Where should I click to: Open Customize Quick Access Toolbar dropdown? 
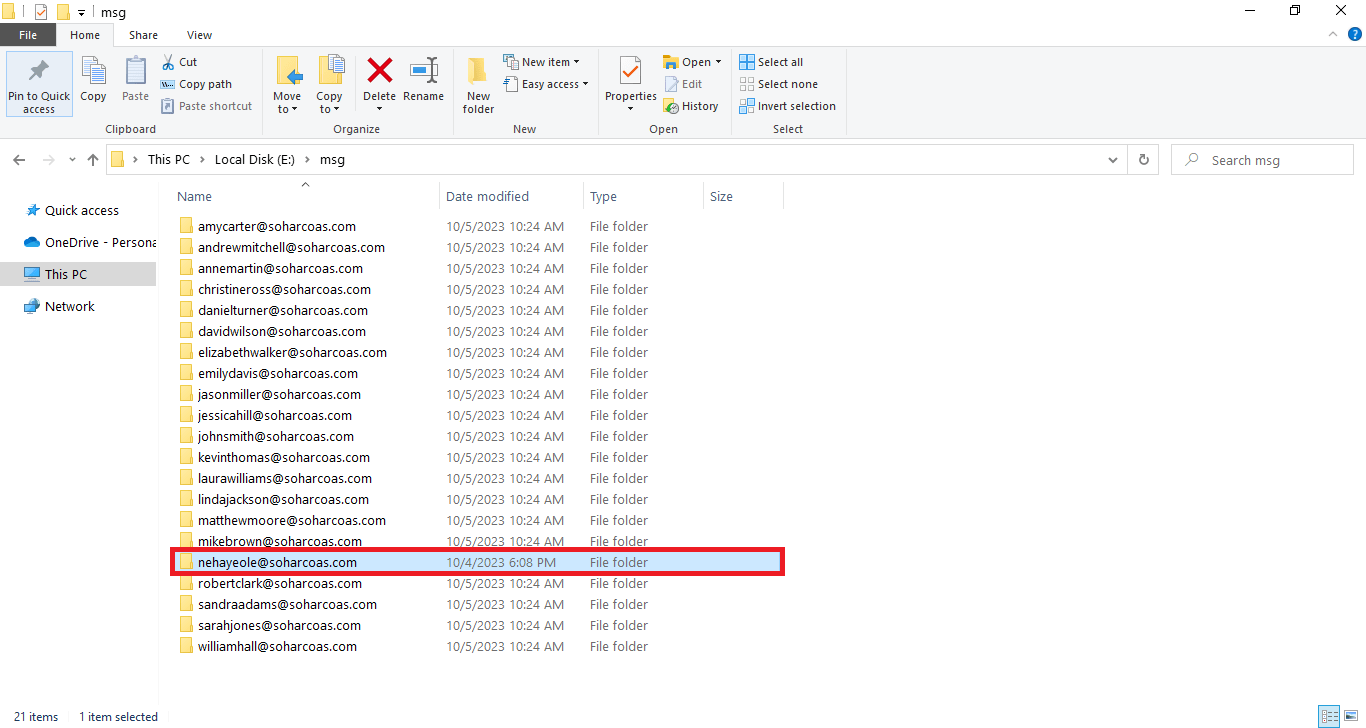[x=81, y=12]
